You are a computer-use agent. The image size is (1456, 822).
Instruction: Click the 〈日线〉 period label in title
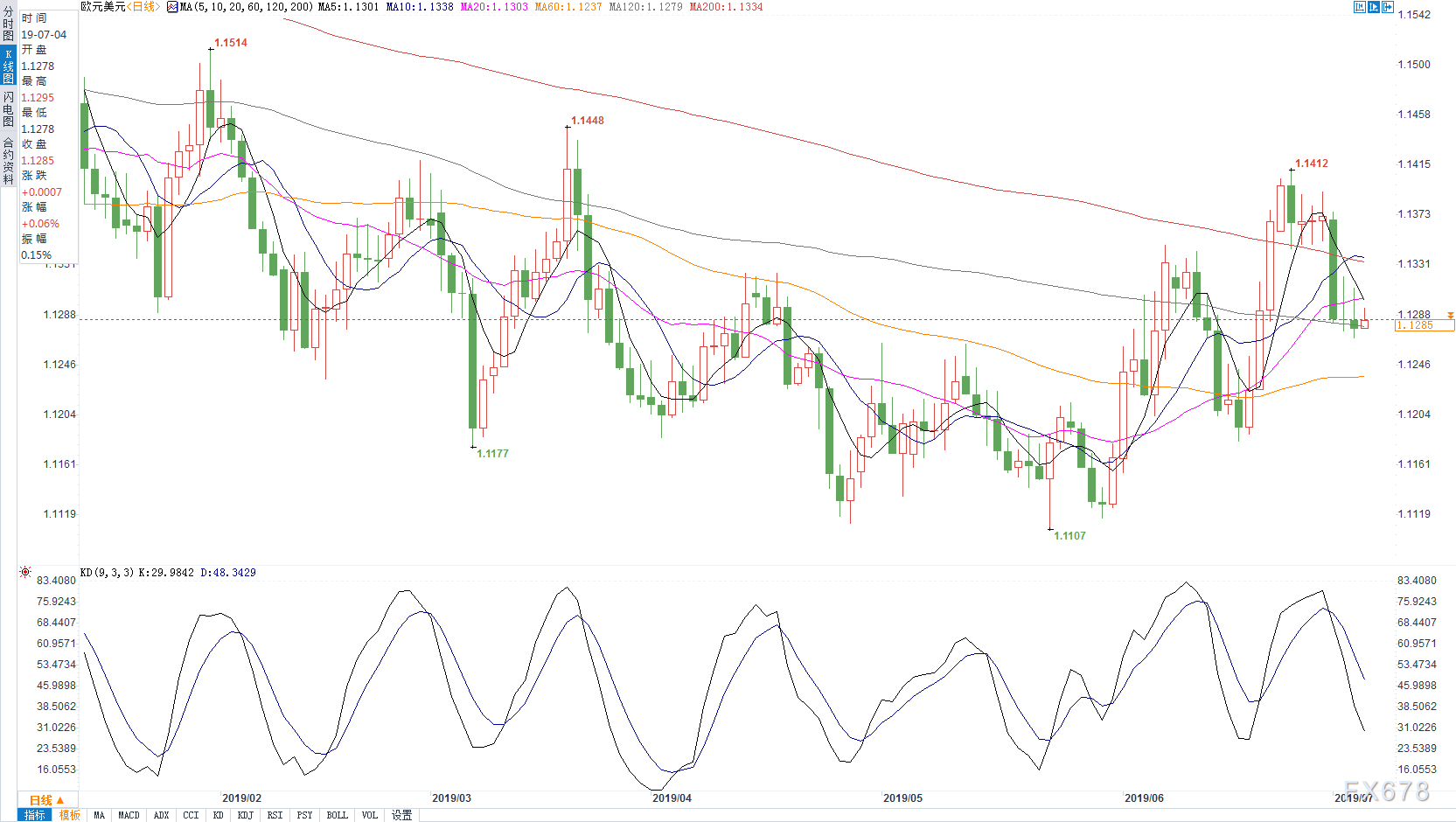tap(144, 7)
